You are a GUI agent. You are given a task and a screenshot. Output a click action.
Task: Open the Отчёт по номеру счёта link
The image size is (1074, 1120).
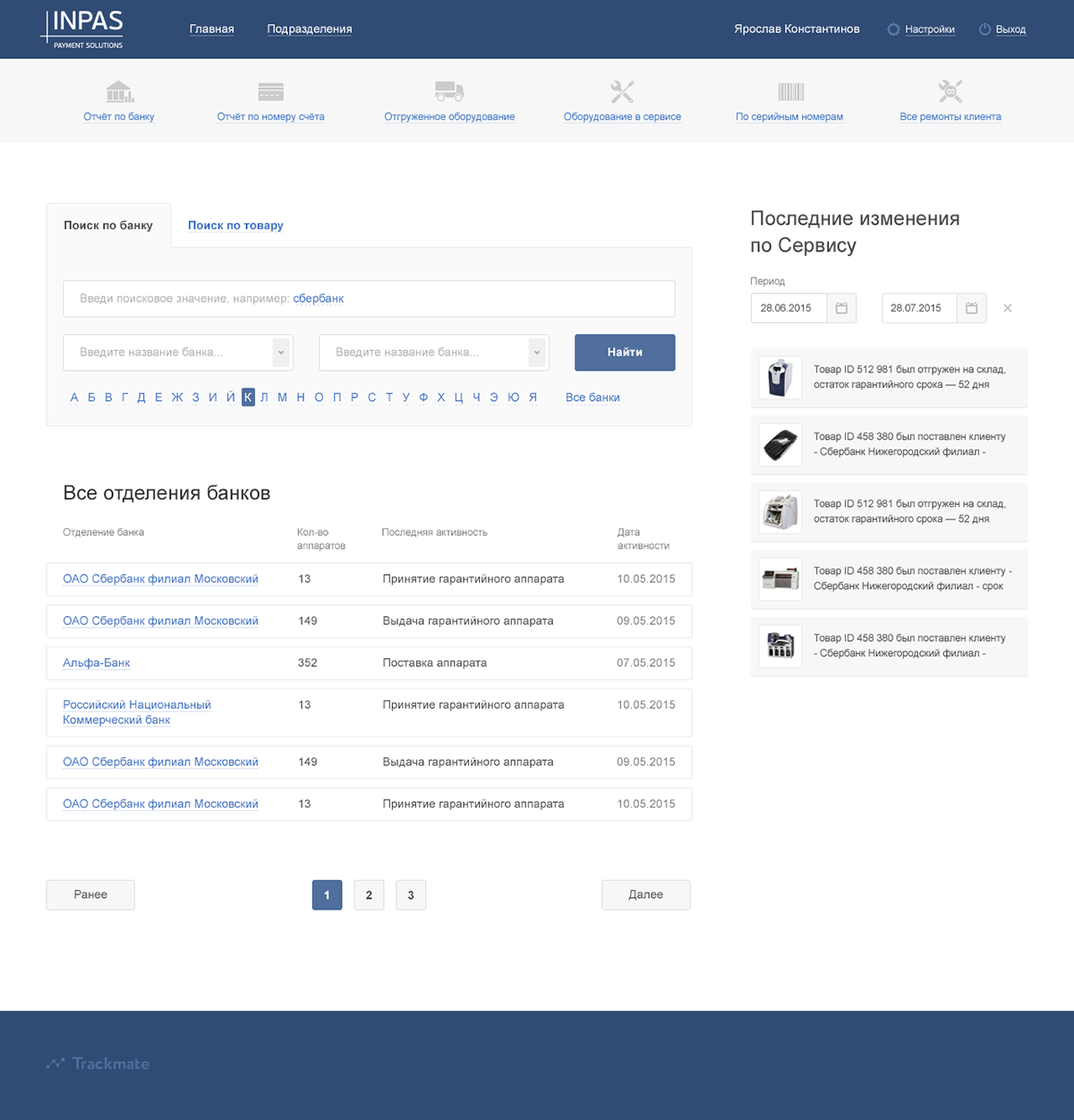[x=270, y=117]
